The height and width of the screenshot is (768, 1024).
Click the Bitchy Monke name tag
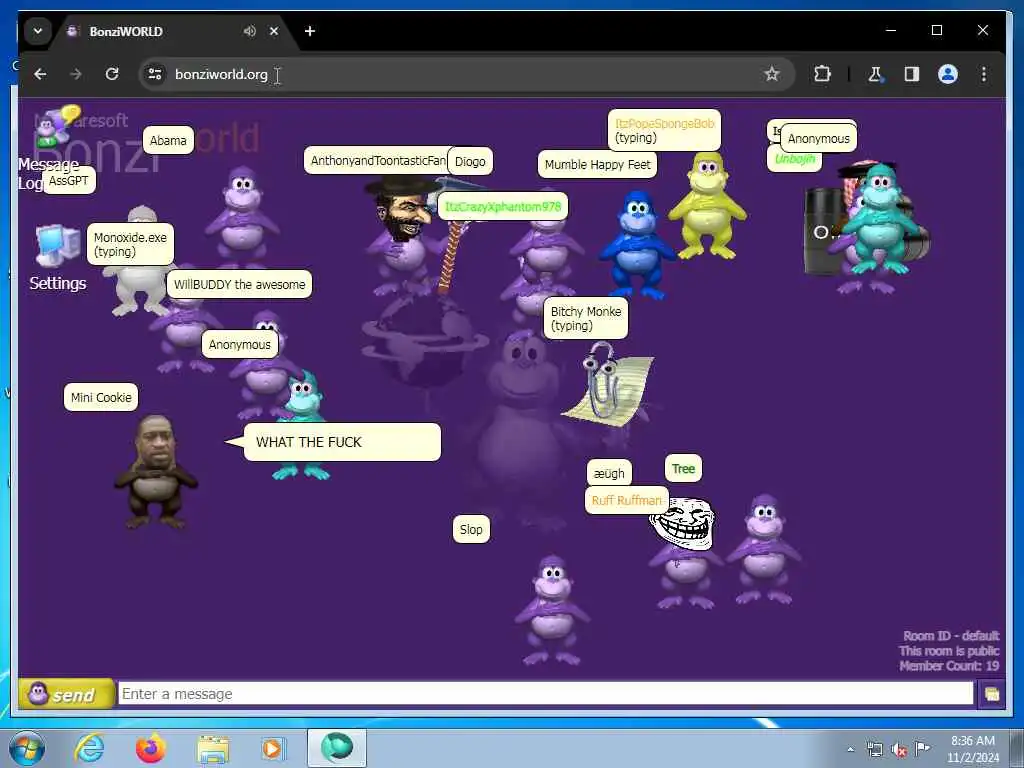[x=586, y=319]
